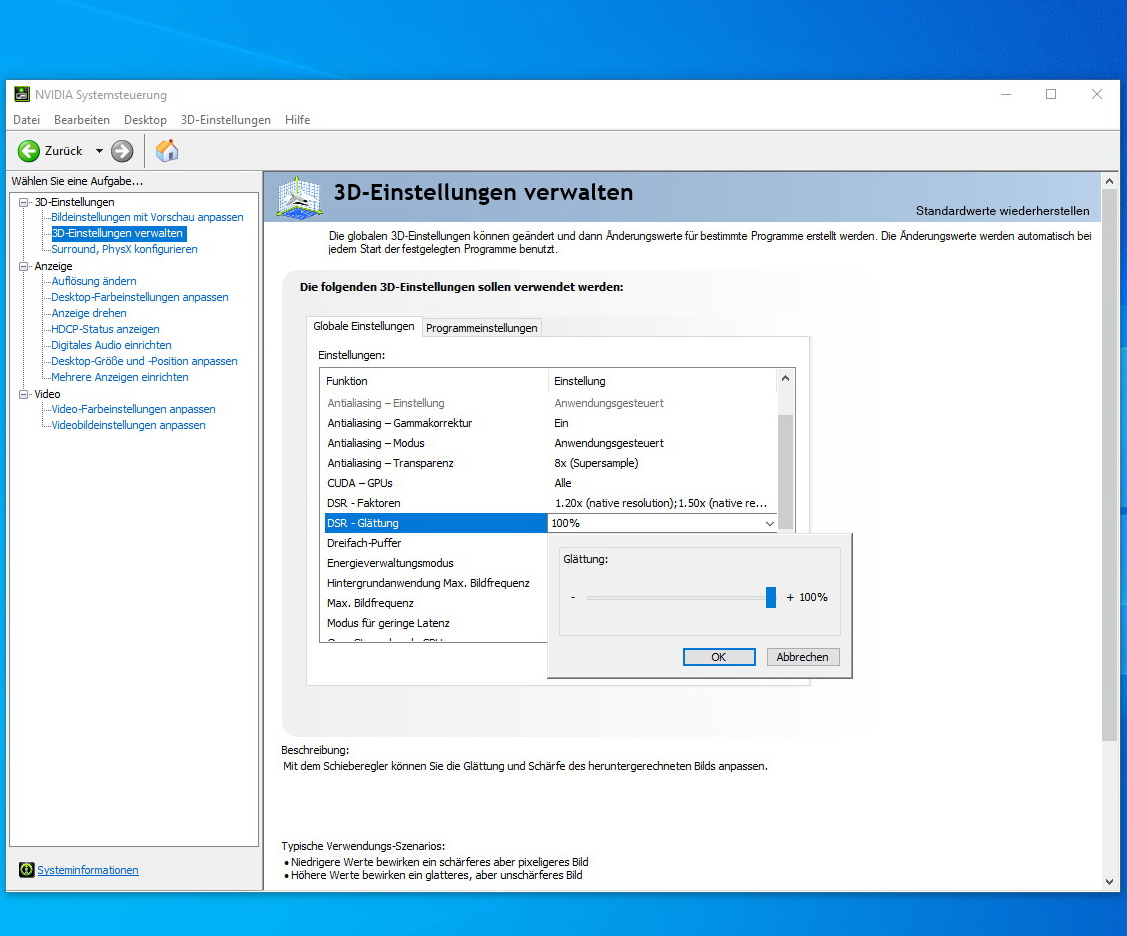Select the Dreifach-Puffer setting row
Viewport: 1127px width, 936px height.
tap(364, 543)
